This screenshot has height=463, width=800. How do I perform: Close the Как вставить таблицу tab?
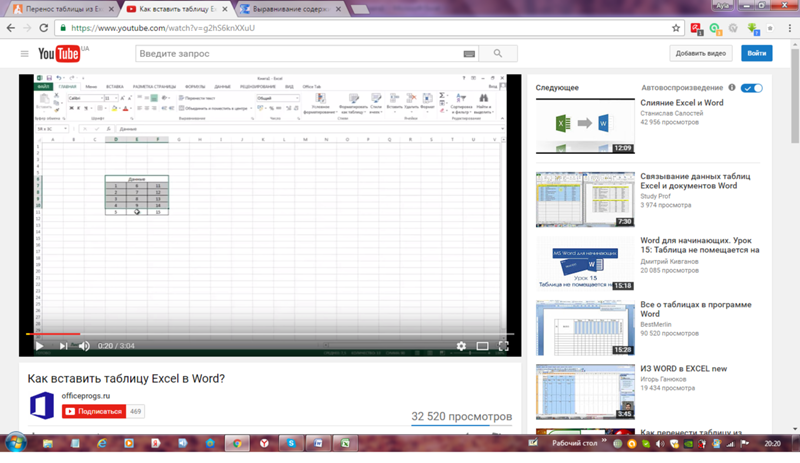225,9
